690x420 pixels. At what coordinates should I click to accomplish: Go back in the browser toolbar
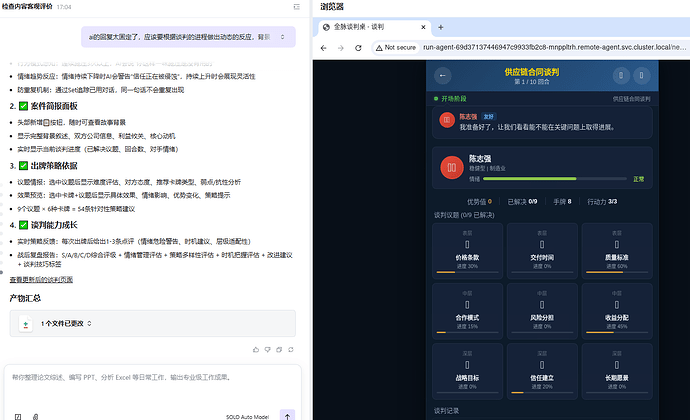tap(323, 48)
